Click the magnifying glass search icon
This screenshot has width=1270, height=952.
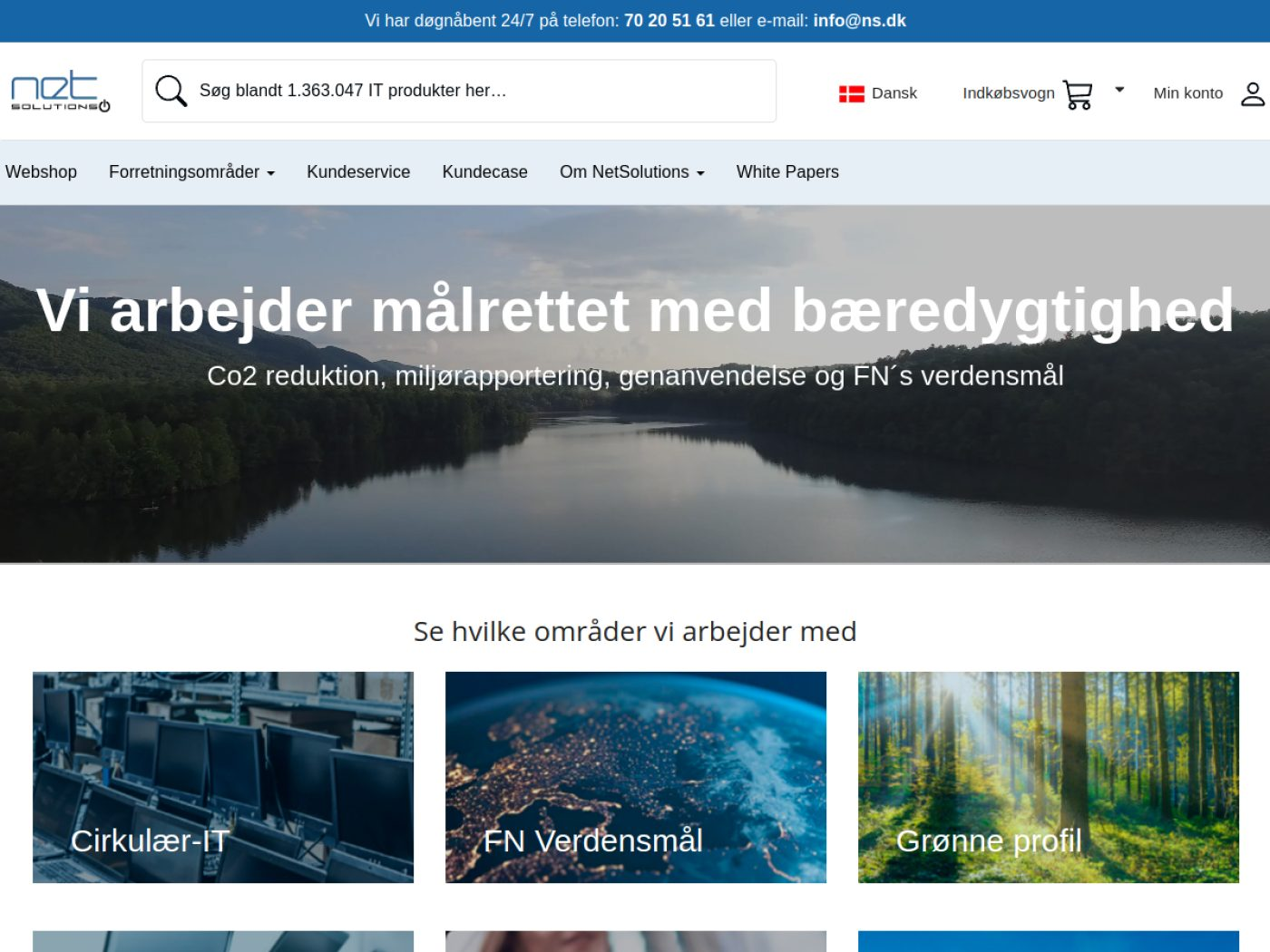pos(171,91)
